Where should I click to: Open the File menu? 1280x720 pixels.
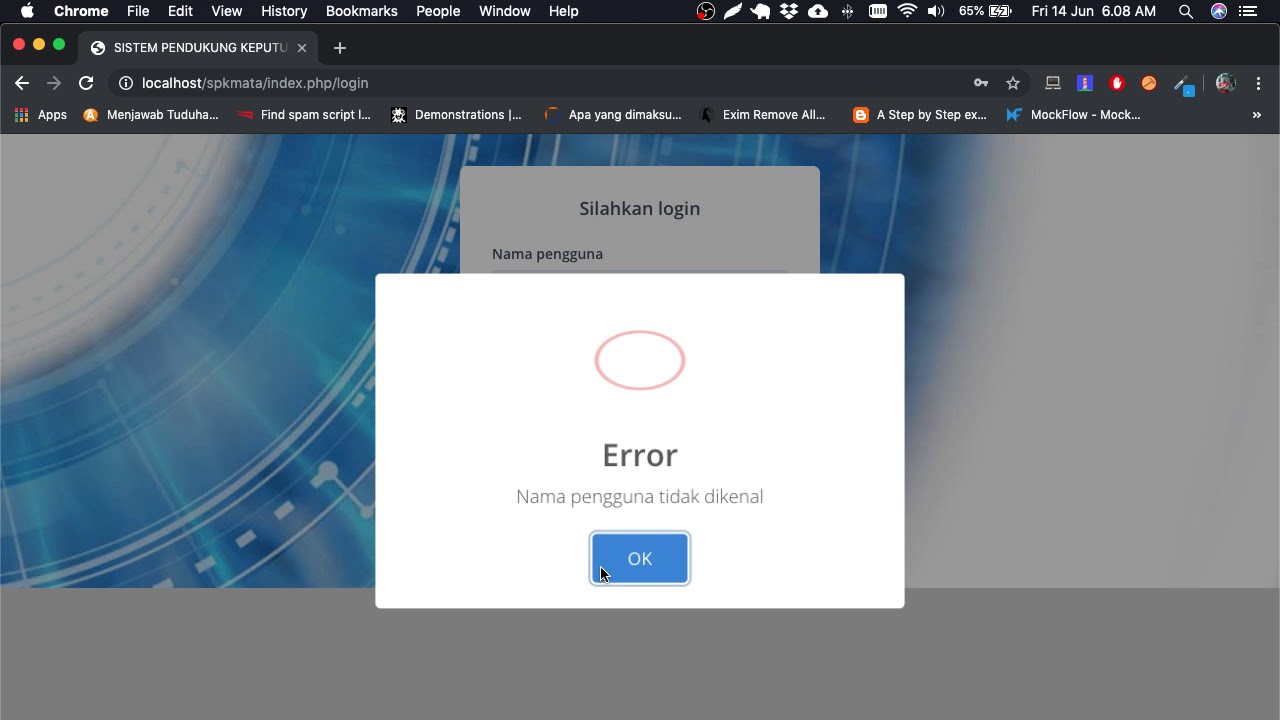(138, 11)
